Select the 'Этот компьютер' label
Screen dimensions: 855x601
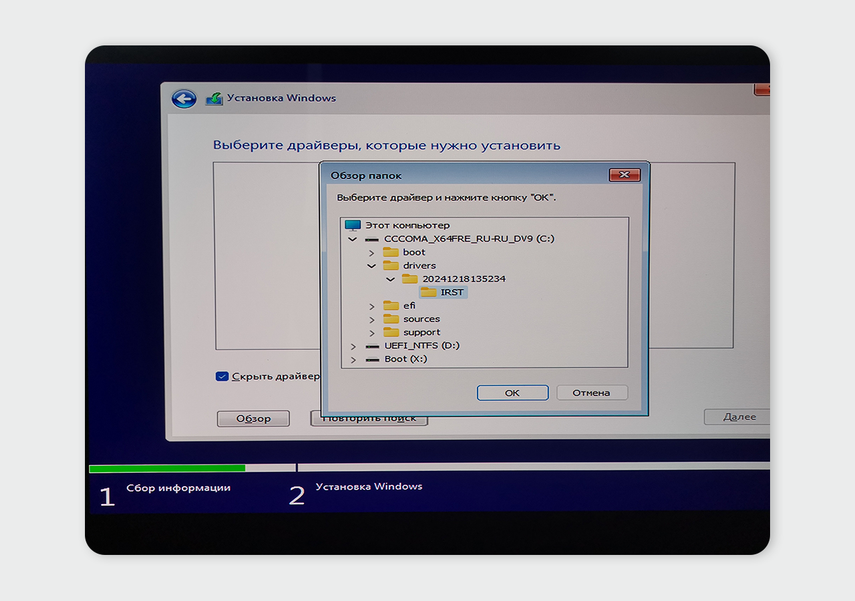408,225
